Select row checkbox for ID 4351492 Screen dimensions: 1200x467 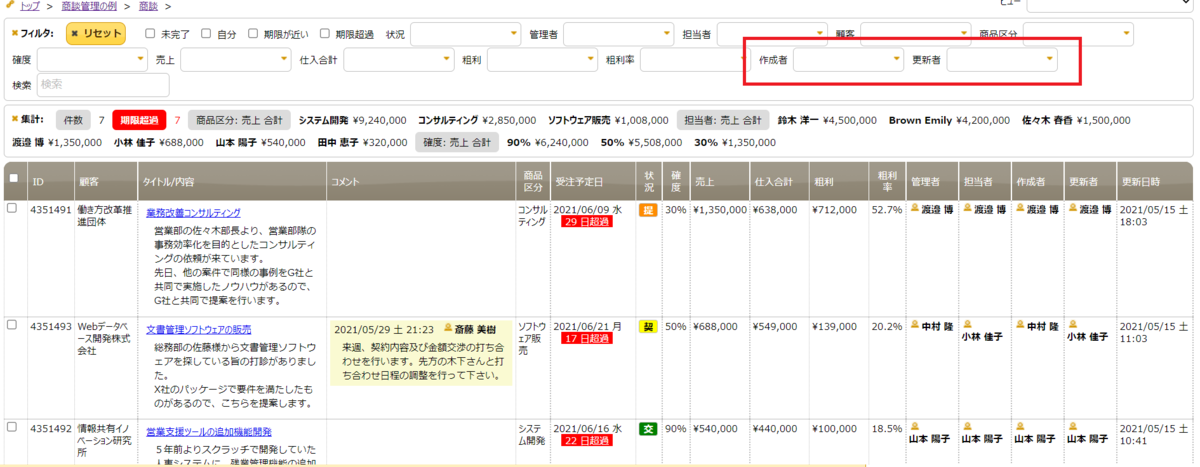point(13,428)
